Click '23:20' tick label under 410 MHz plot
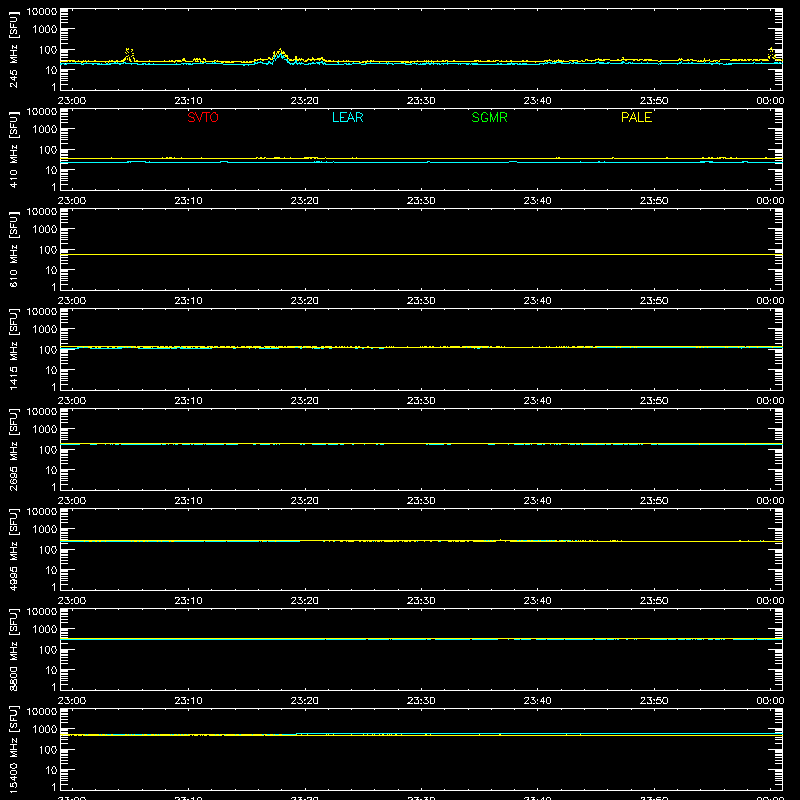This screenshot has height=800, width=800. click(x=305, y=201)
